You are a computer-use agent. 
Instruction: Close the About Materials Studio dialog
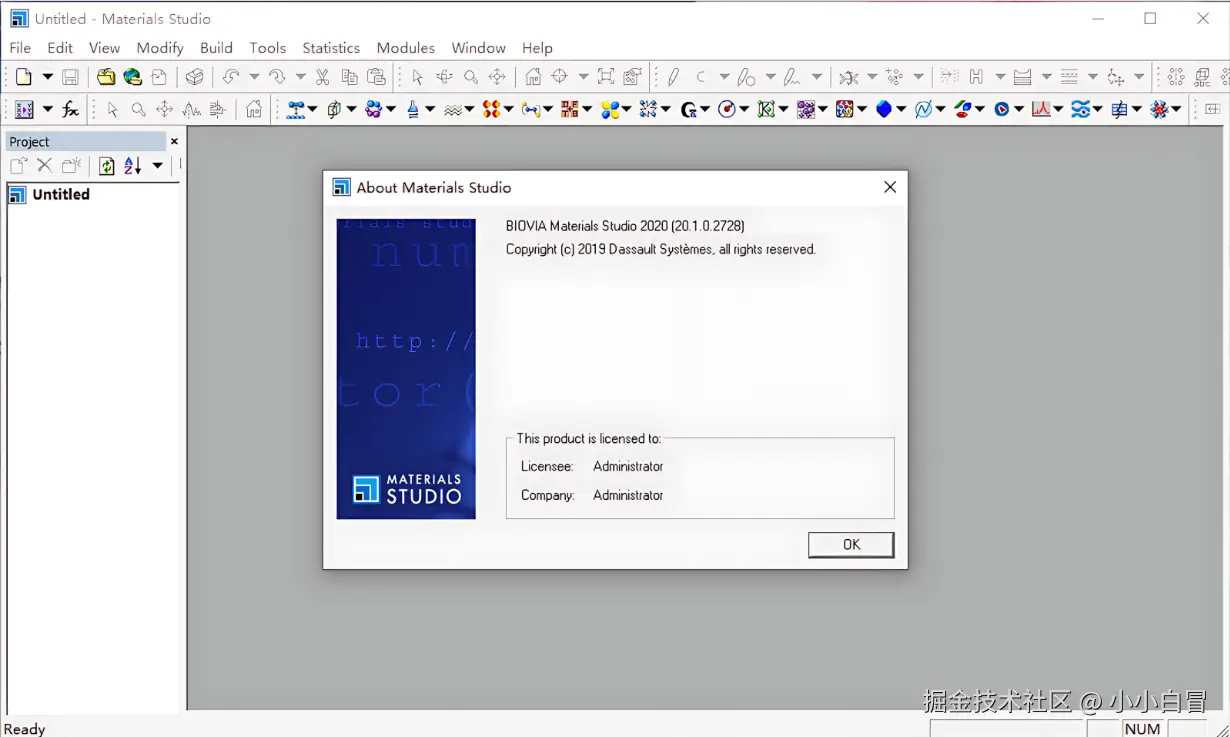[890, 187]
